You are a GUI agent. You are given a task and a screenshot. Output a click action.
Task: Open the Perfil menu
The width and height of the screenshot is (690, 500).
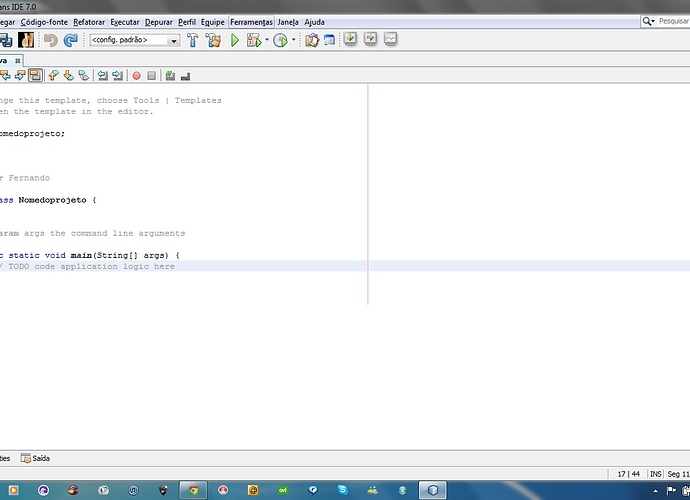187,22
